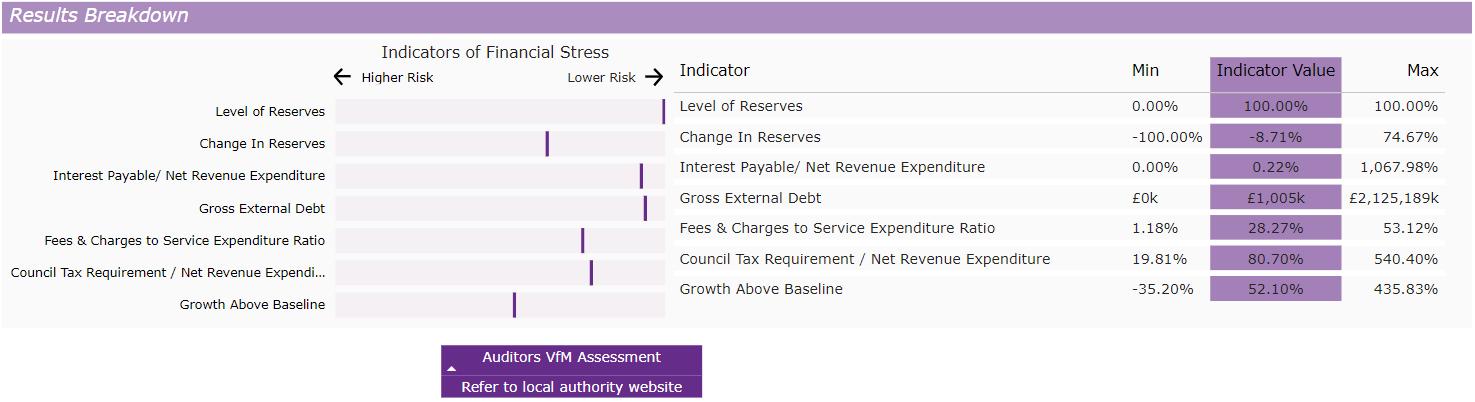This screenshot has width=1475, height=402.
Task: Select the Indicator Value column header
Action: point(1275,71)
